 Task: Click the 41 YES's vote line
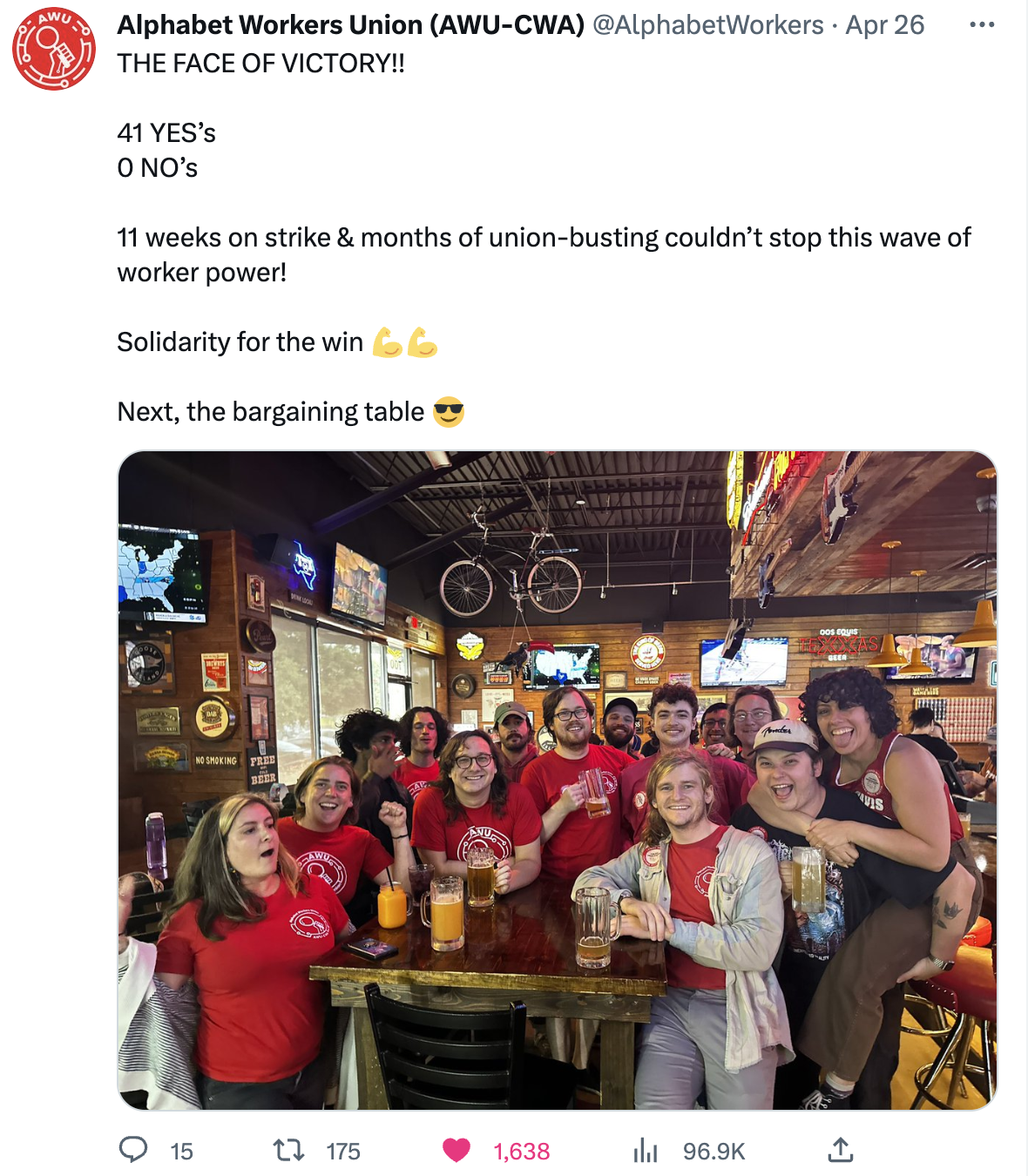click(x=166, y=132)
